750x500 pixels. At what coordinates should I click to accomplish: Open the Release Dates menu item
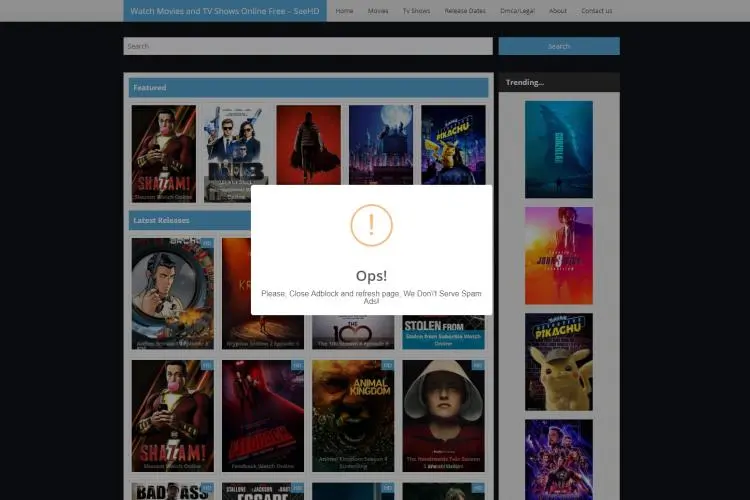point(464,11)
